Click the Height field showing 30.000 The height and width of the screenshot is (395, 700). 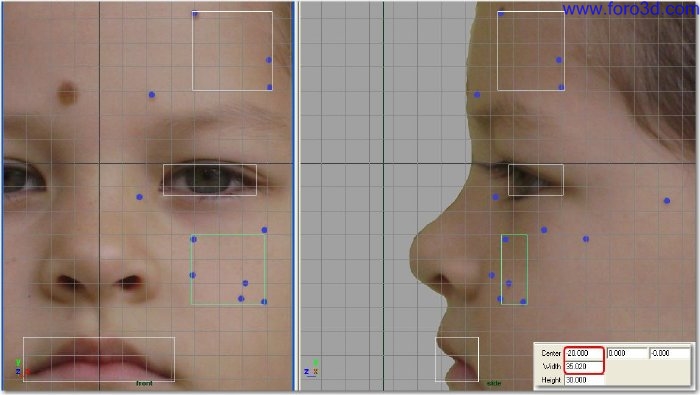tap(584, 380)
